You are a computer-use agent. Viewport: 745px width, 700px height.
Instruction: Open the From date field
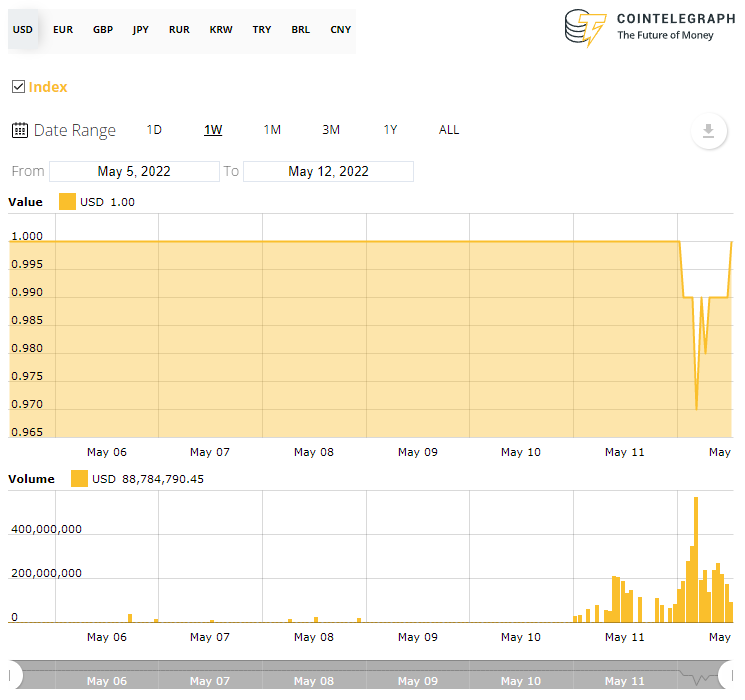pos(134,172)
